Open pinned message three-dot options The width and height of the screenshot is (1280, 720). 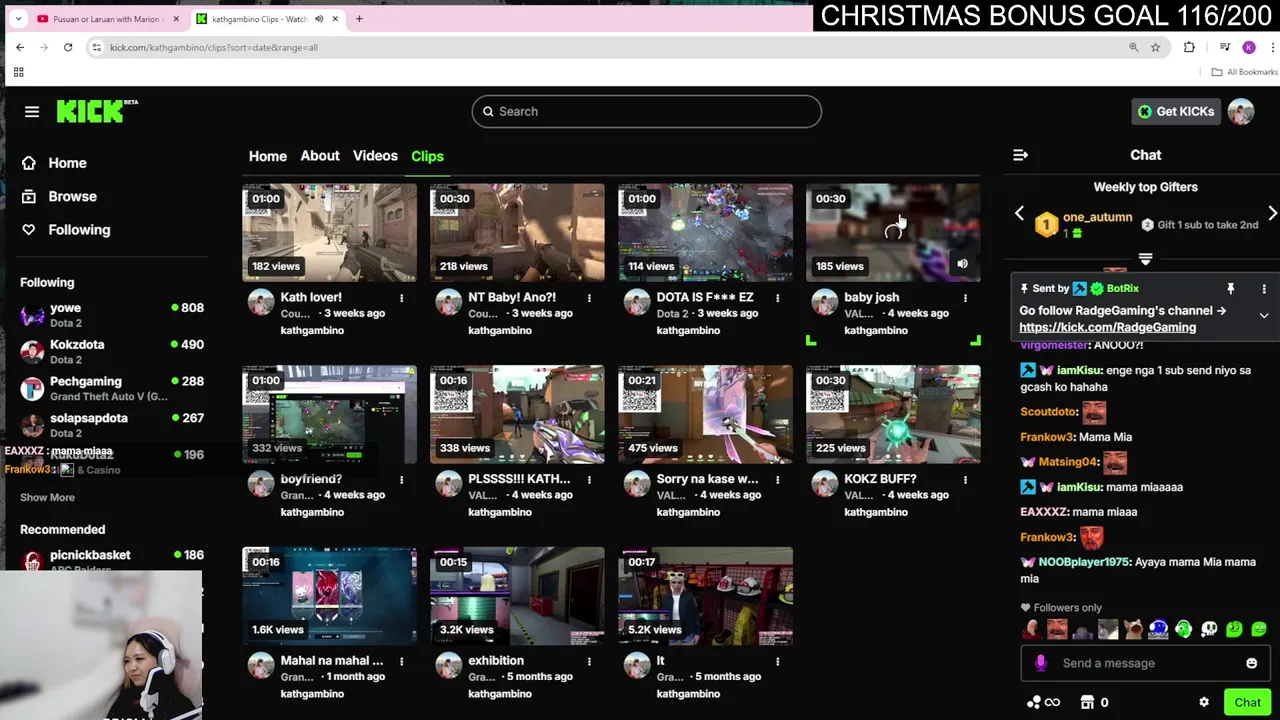[x=1264, y=289]
